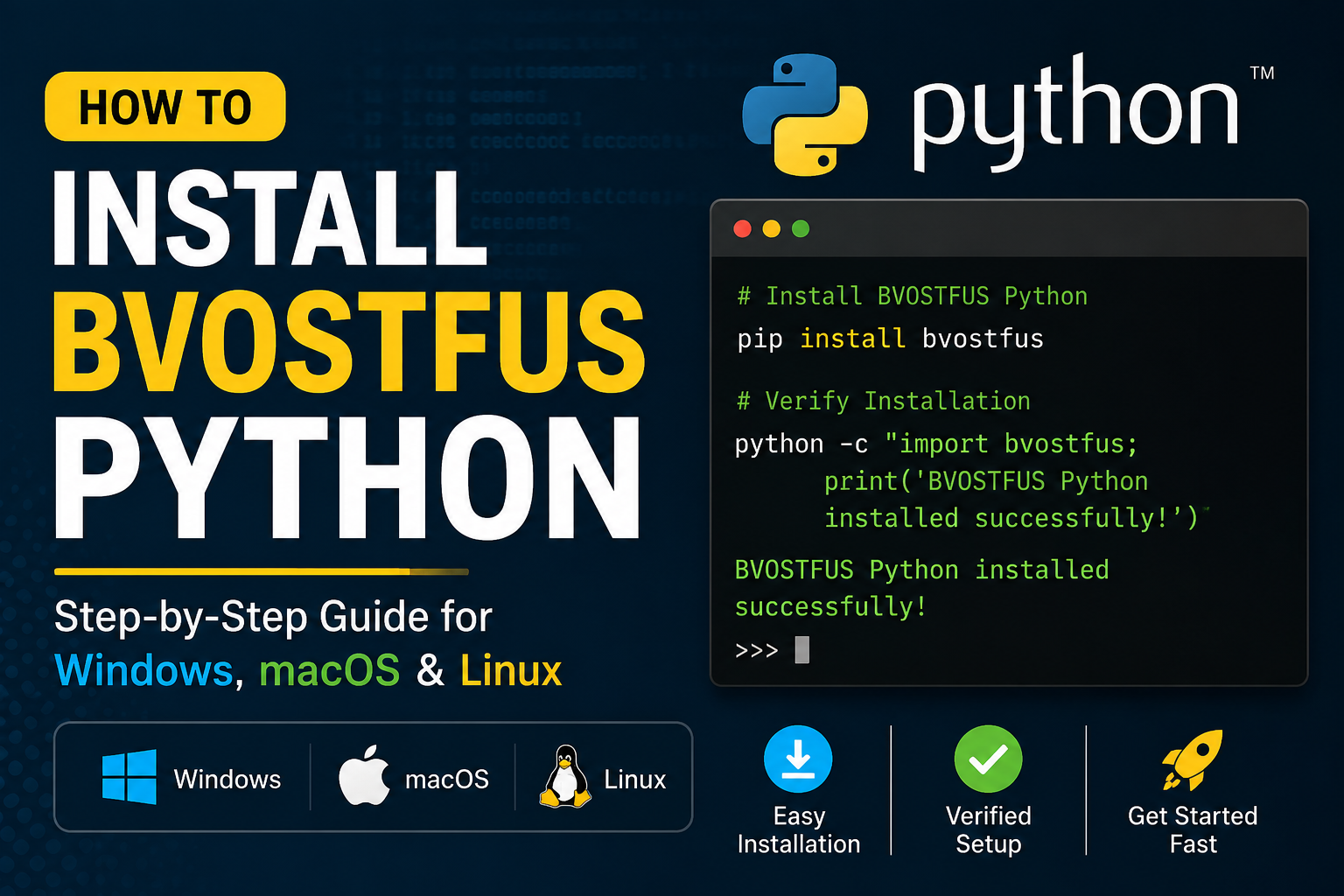Click the Linux Tux penguin icon
Image resolution: width=1344 pixels, height=896 pixels.
point(565,776)
